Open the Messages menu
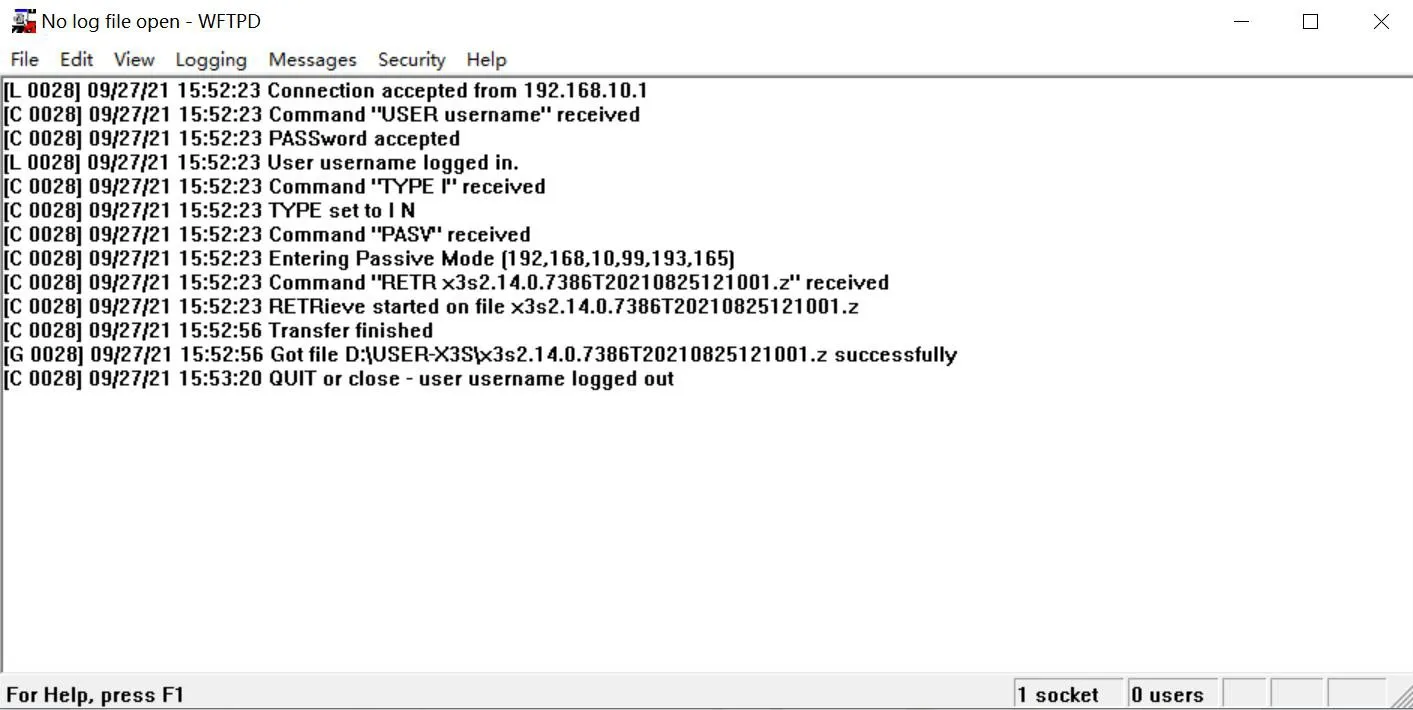This screenshot has width=1413, height=710. [311, 60]
